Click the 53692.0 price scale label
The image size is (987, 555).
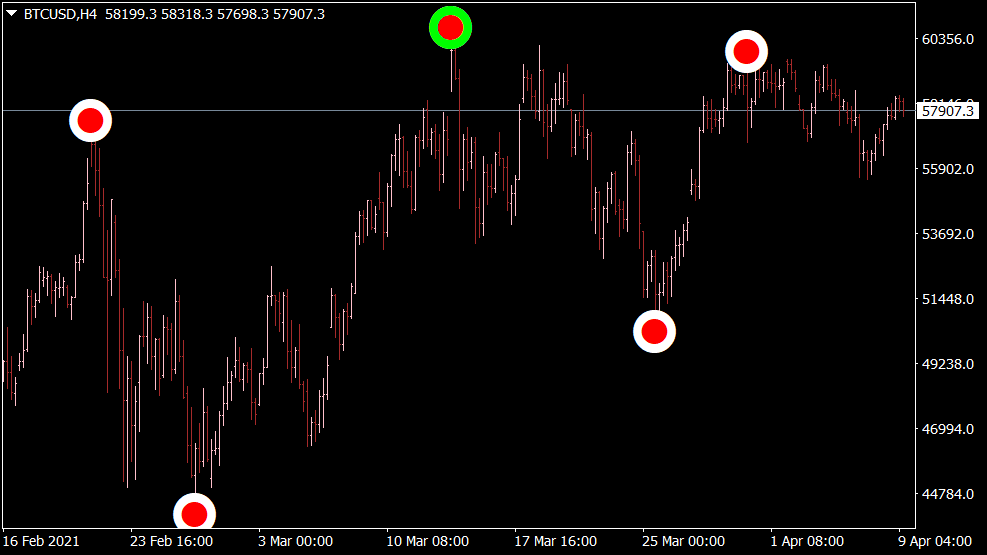pos(947,234)
